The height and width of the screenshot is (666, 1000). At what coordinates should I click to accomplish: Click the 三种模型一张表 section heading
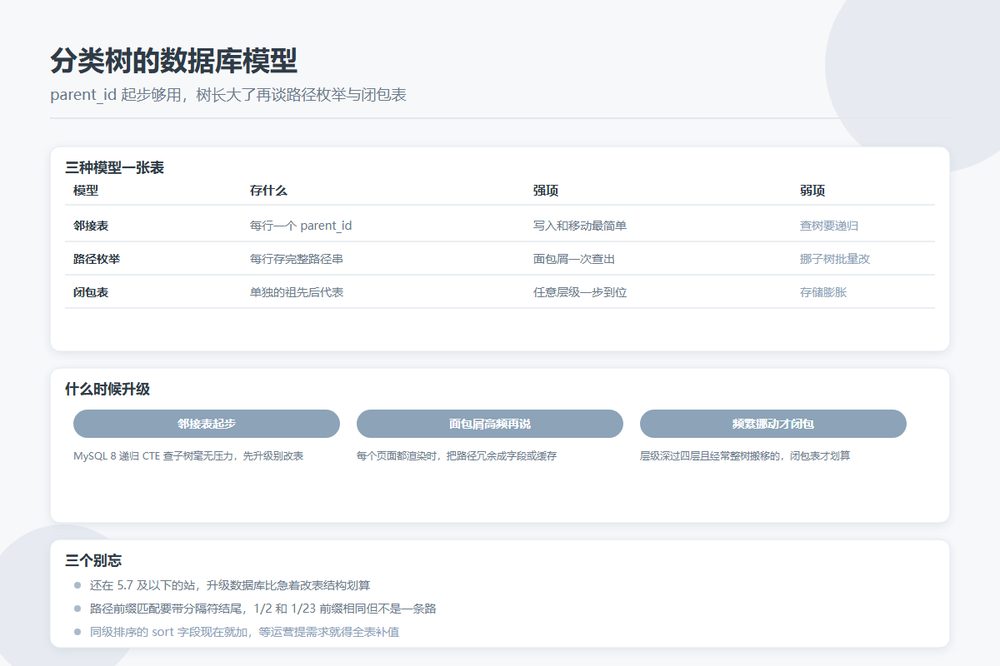click(x=115, y=168)
